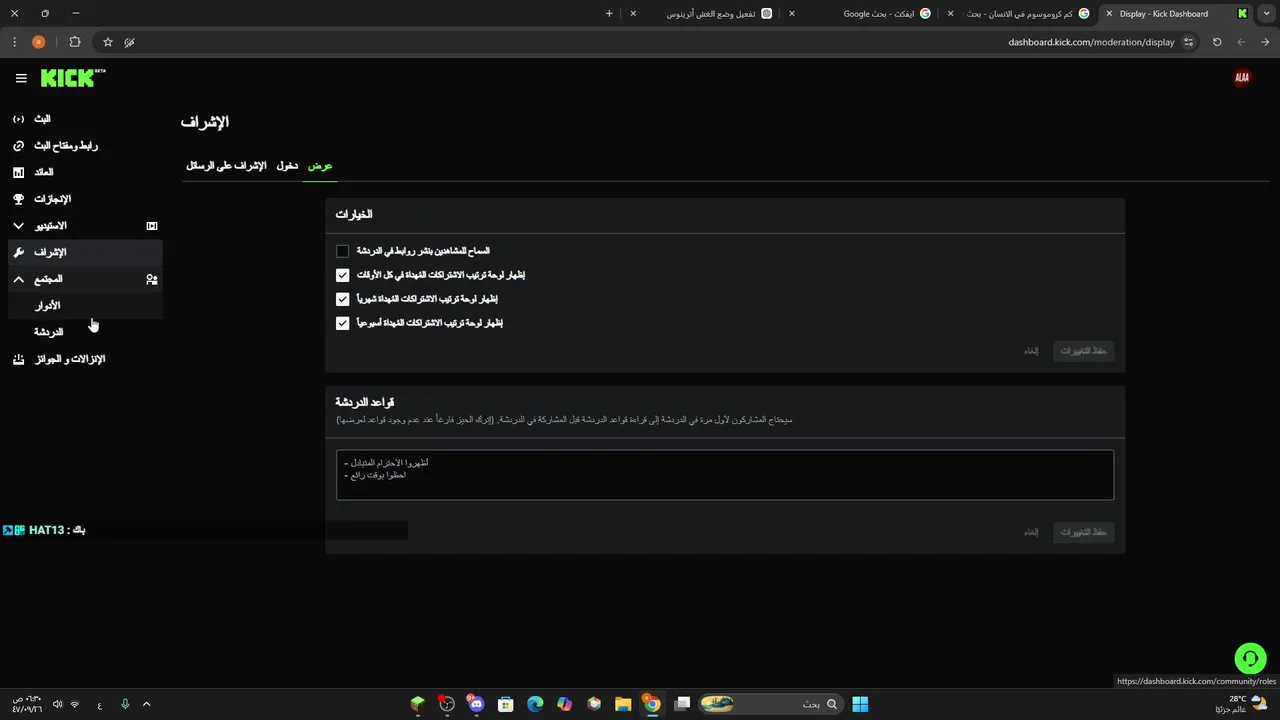Uncheck إظهار لوحة الاشتراكات في كل الأوقات
This screenshot has width=1280, height=720.
pyautogui.click(x=343, y=275)
